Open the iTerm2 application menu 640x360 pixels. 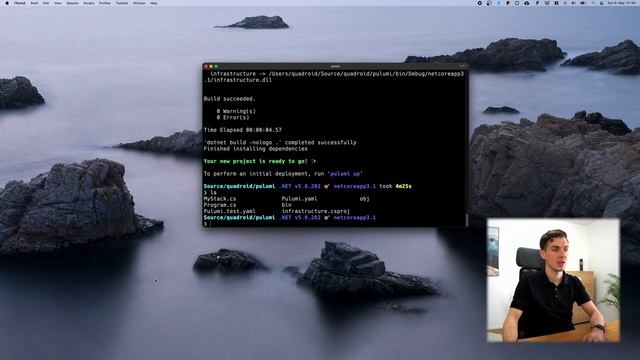(x=20, y=3)
